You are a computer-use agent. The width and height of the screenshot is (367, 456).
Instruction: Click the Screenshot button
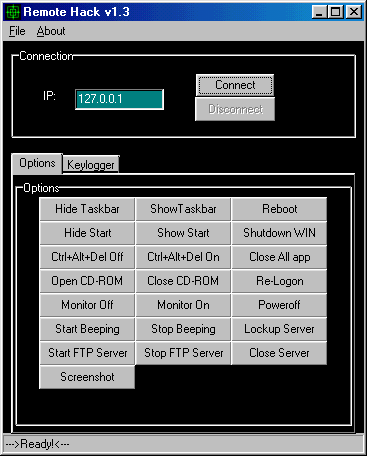pos(87,377)
